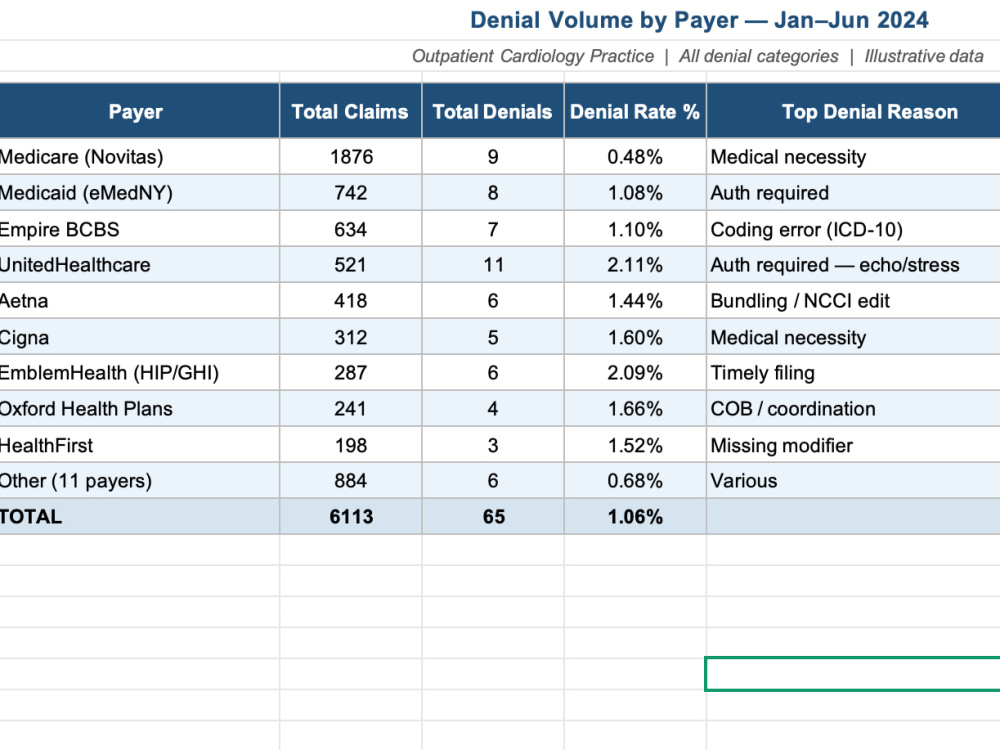This screenshot has height=750, width=1000.
Task: Click the '634' claims cell
Action: click(350, 229)
